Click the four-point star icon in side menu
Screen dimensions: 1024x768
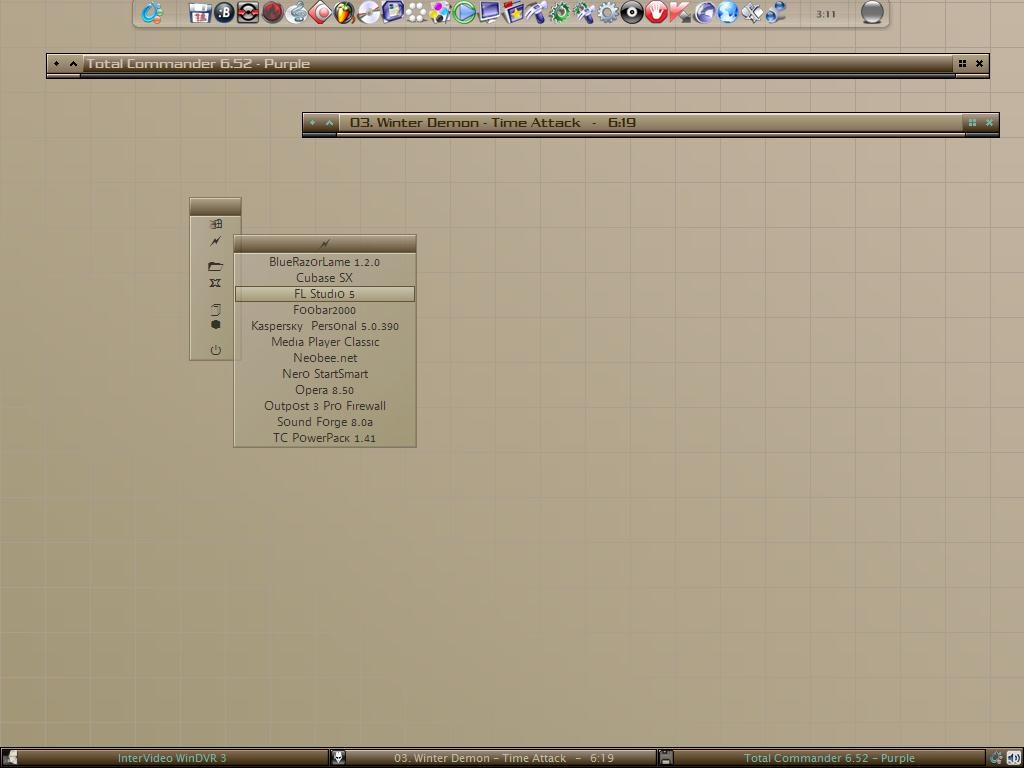(216, 283)
